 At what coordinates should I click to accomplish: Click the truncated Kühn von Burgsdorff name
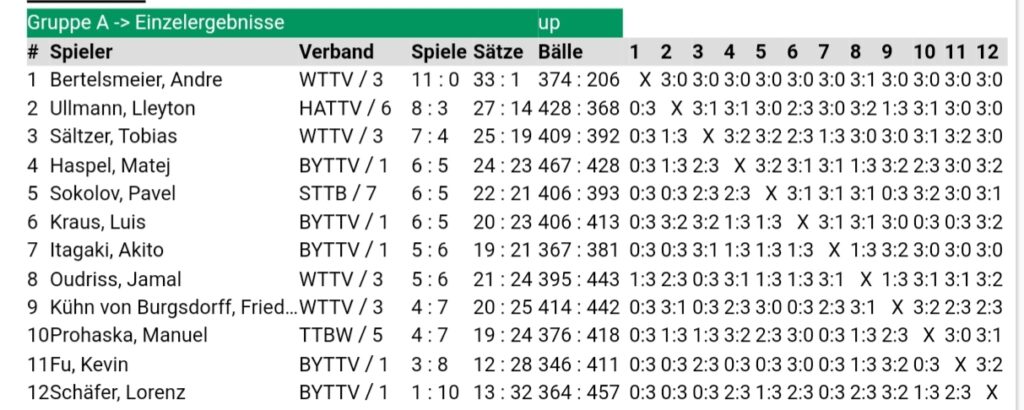[x=172, y=307]
